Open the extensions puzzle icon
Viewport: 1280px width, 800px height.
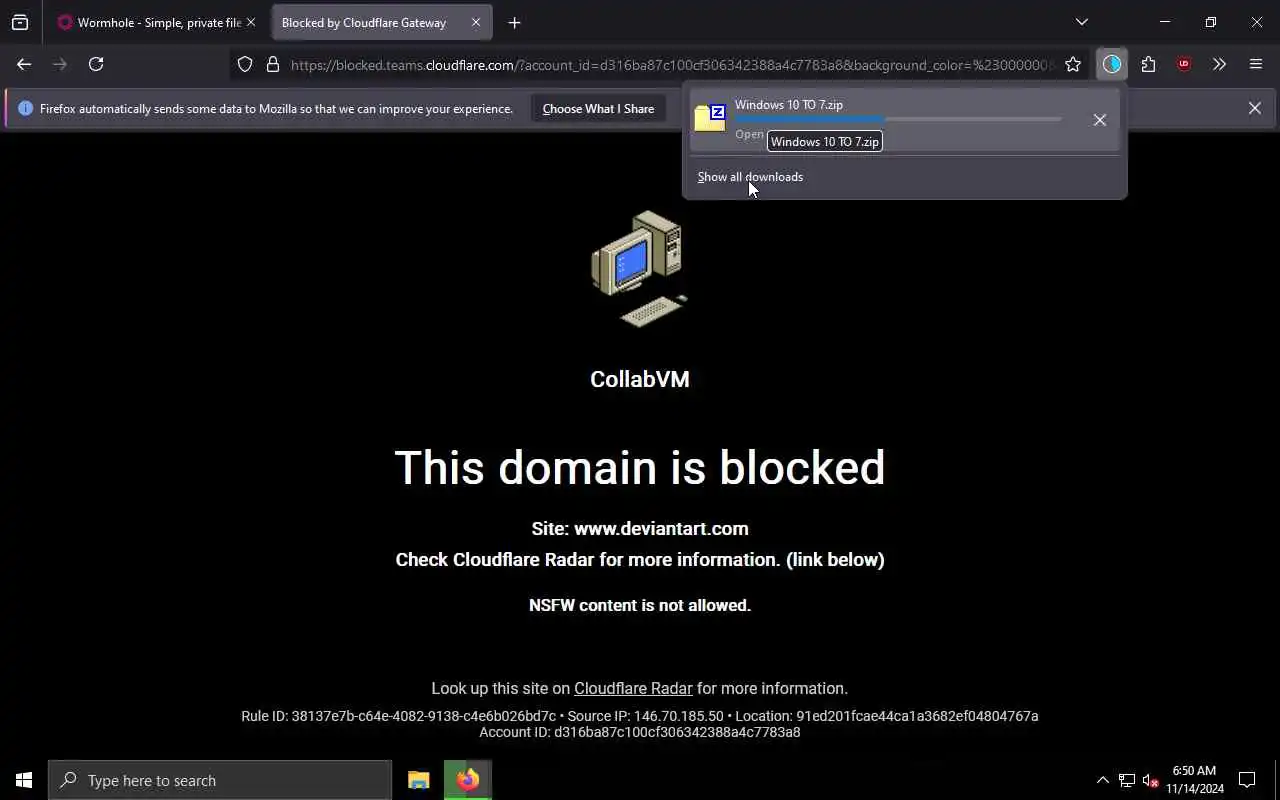pos(1148,64)
